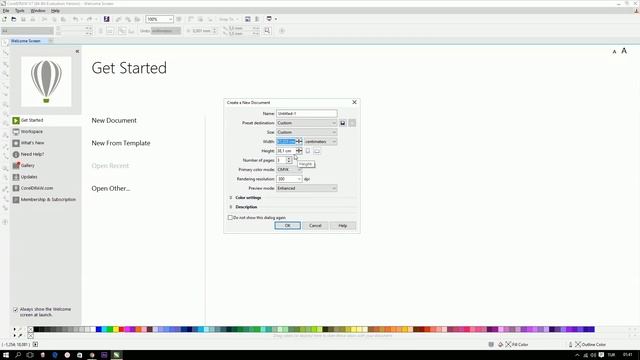Click the smaller text size A icon
640x360 pixels.
pyautogui.click(x=614, y=52)
